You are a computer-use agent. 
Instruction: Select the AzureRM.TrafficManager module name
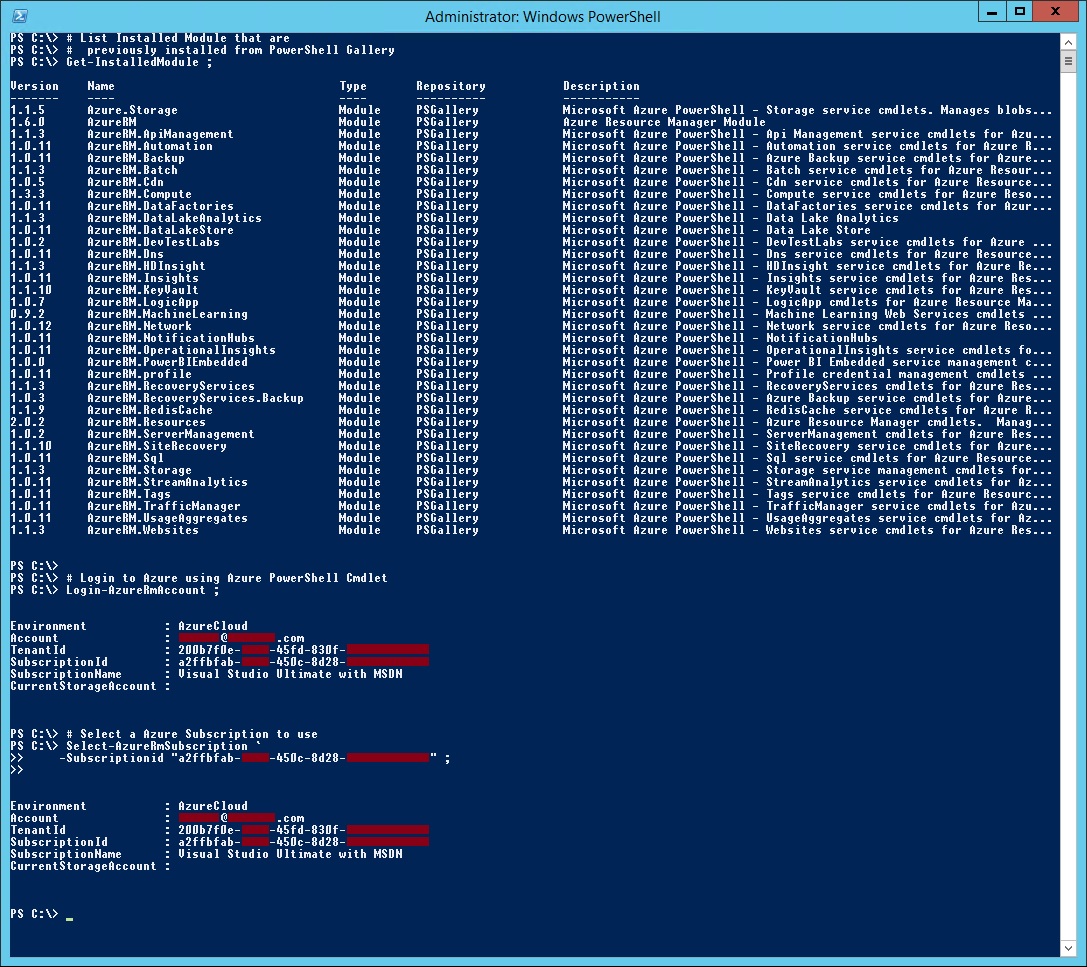[164, 507]
